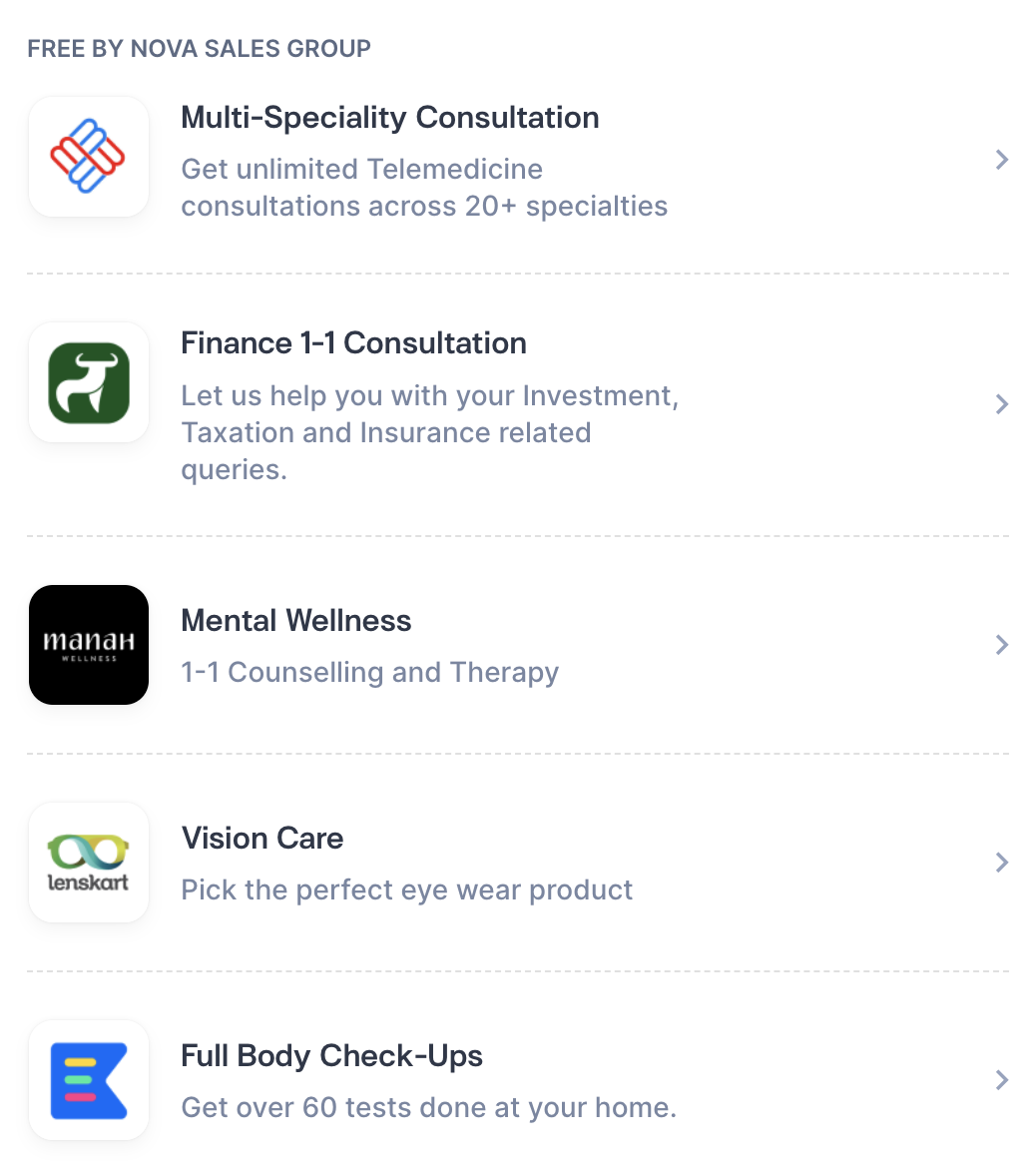1032x1176 pixels.
Task: Click the Investment, Taxation and Insurance description
Action: 429,432
